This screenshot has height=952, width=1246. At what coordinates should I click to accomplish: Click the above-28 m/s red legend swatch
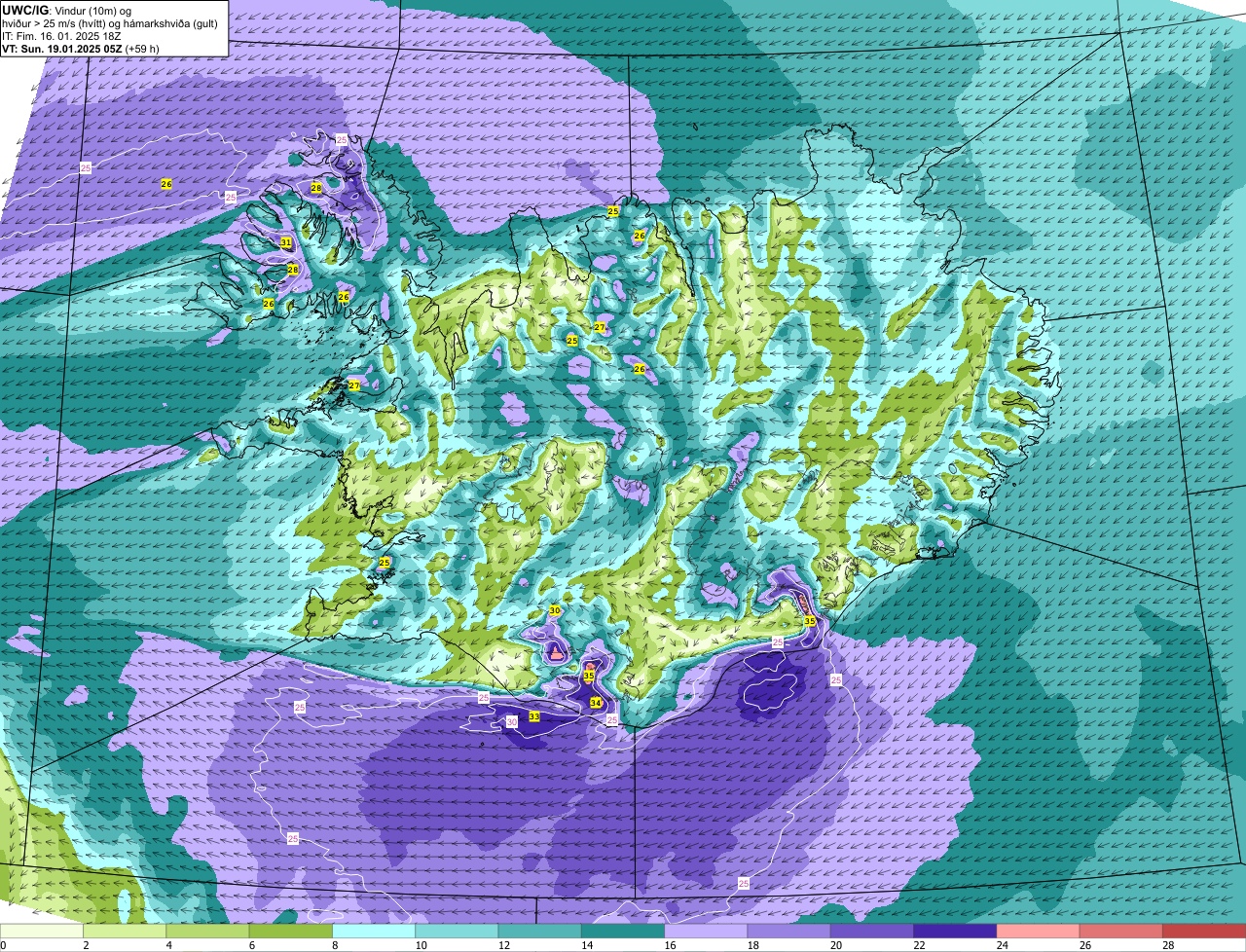click(x=1205, y=931)
